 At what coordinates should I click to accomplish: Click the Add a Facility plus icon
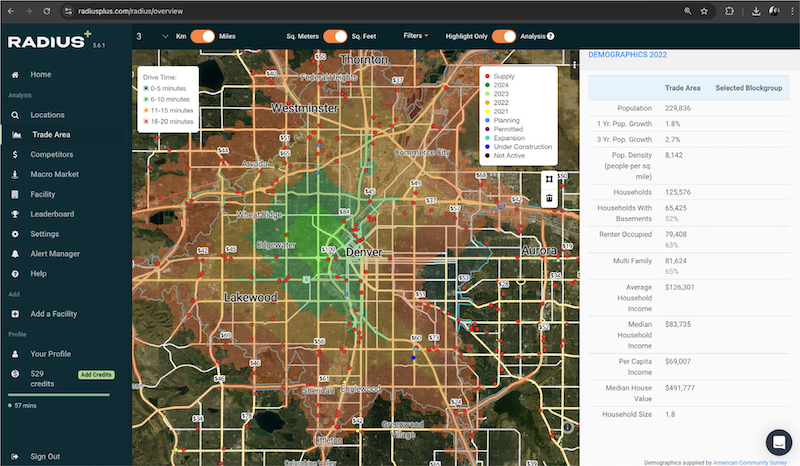tap(16, 314)
